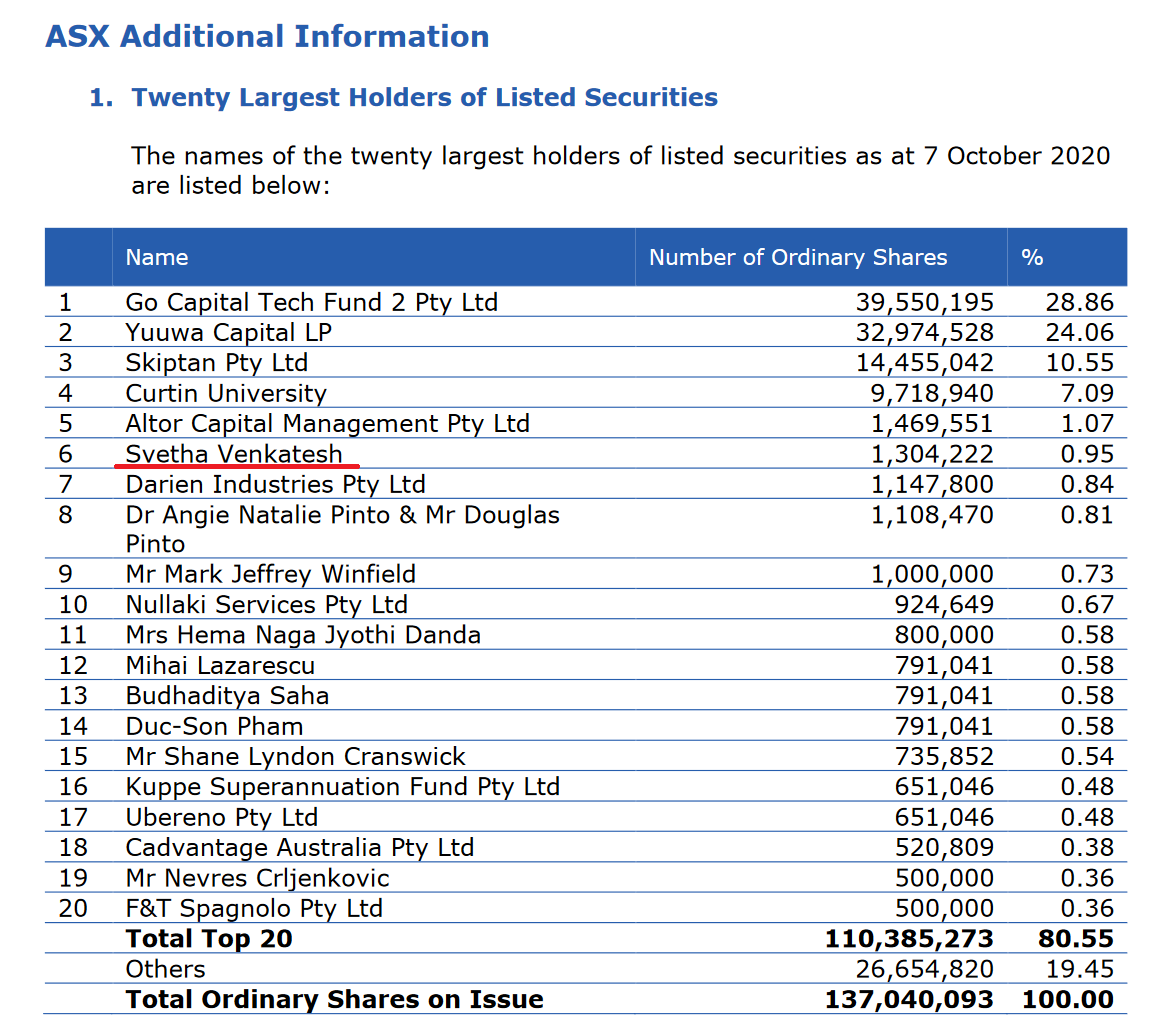1162x1031 pixels.
Task: Click percentage value 0.67
Action: tap(1087, 605)
